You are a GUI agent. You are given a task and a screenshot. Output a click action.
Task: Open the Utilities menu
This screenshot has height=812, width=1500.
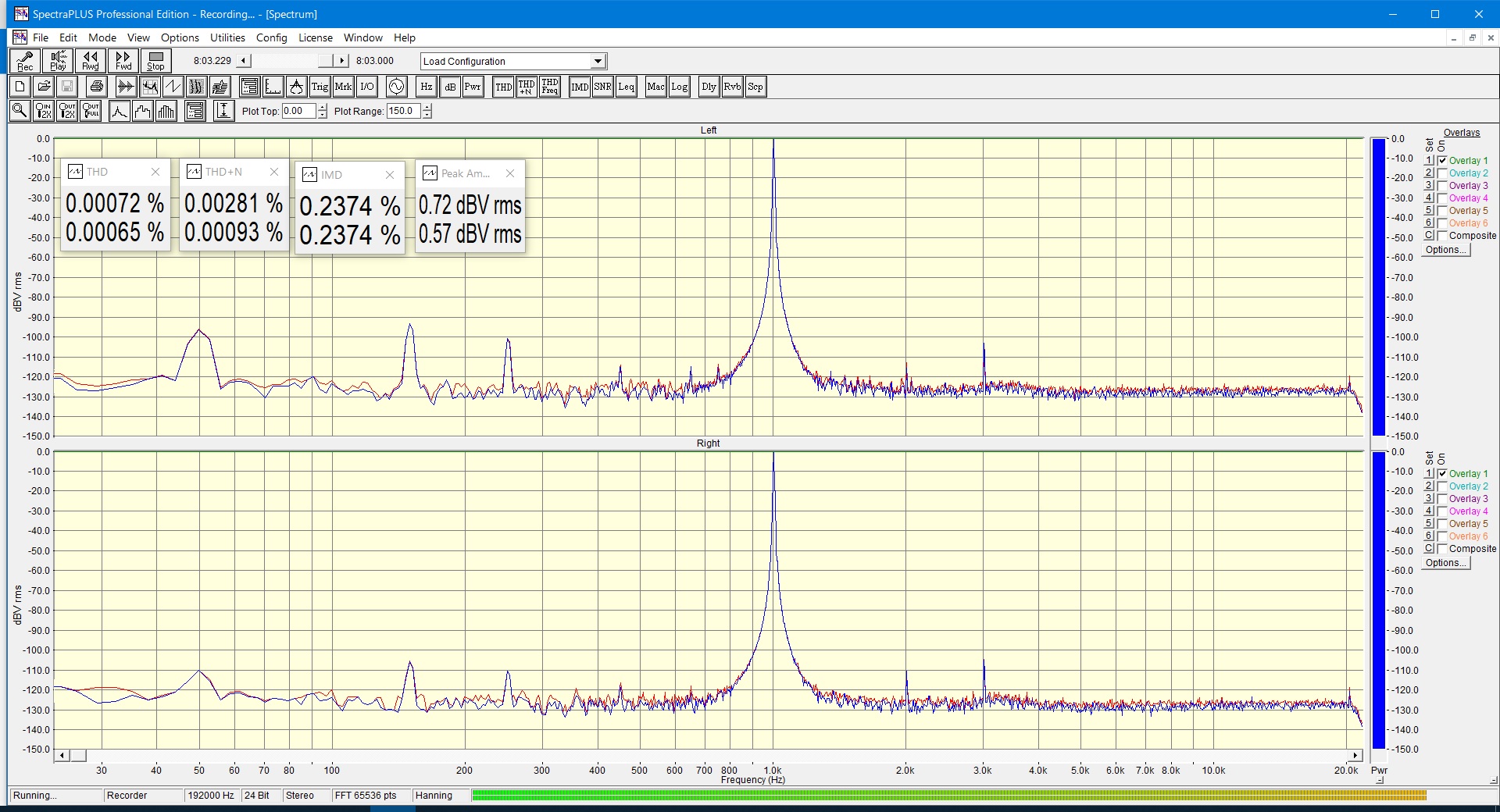click(x=227, y=37)
